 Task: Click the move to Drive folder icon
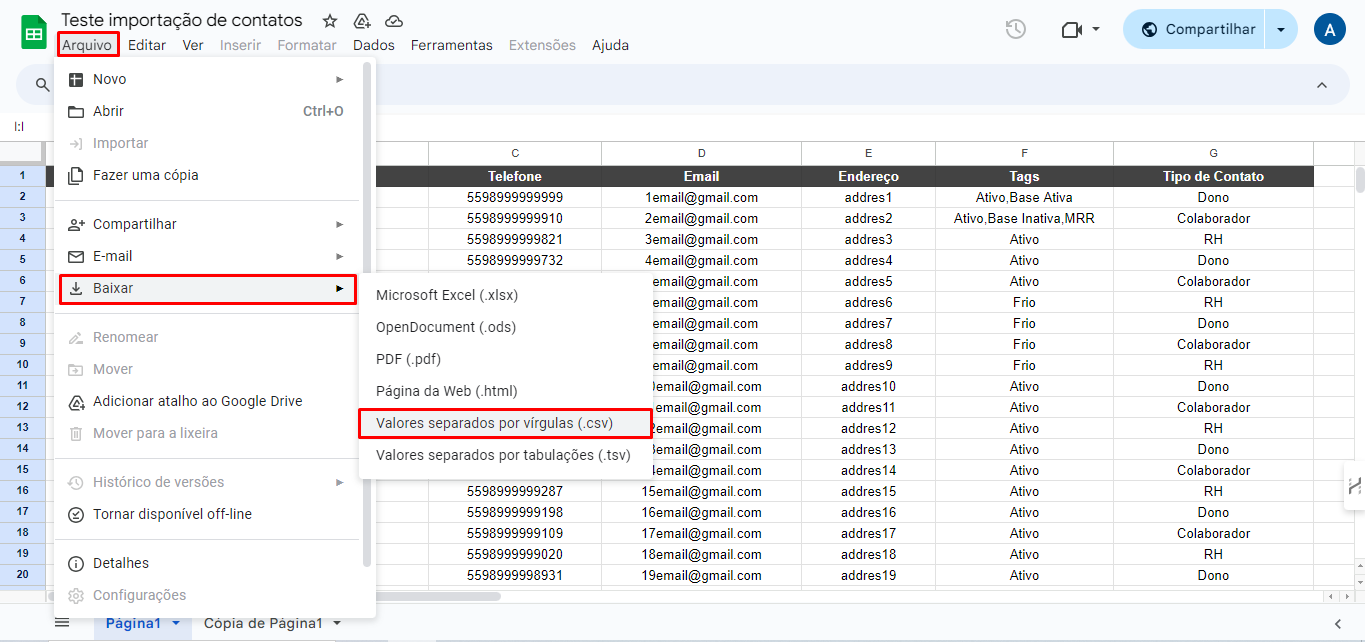362,21
